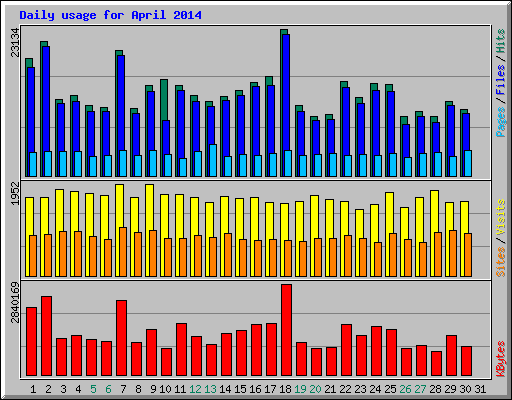The image size is (512, 400).
Task: Click the 1952 visits axis value
Action: coord(15,193)
